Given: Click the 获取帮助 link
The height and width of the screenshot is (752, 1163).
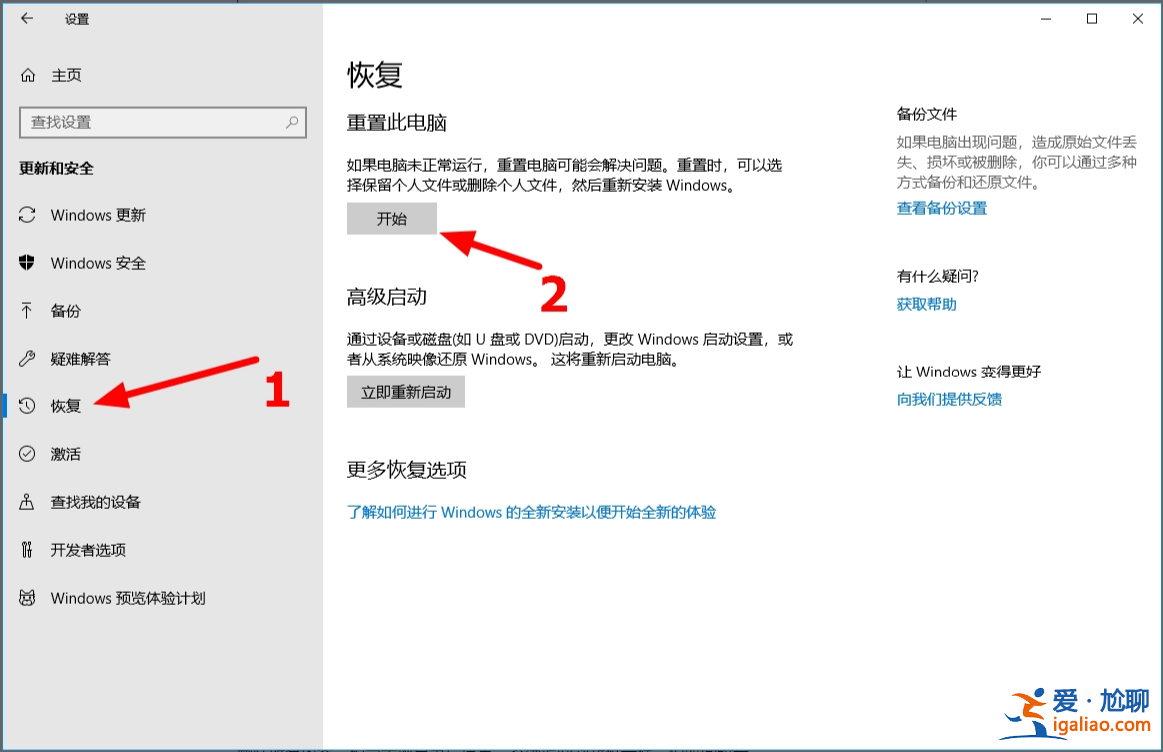Looking at the screenshot, I should click(925, 304).
